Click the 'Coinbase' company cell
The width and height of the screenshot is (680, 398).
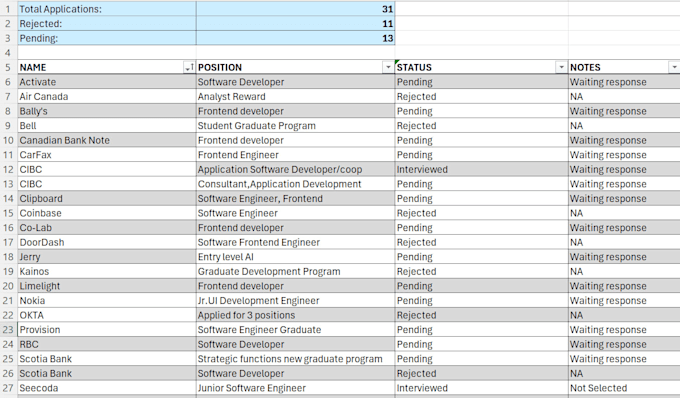(x=107, y=213)
